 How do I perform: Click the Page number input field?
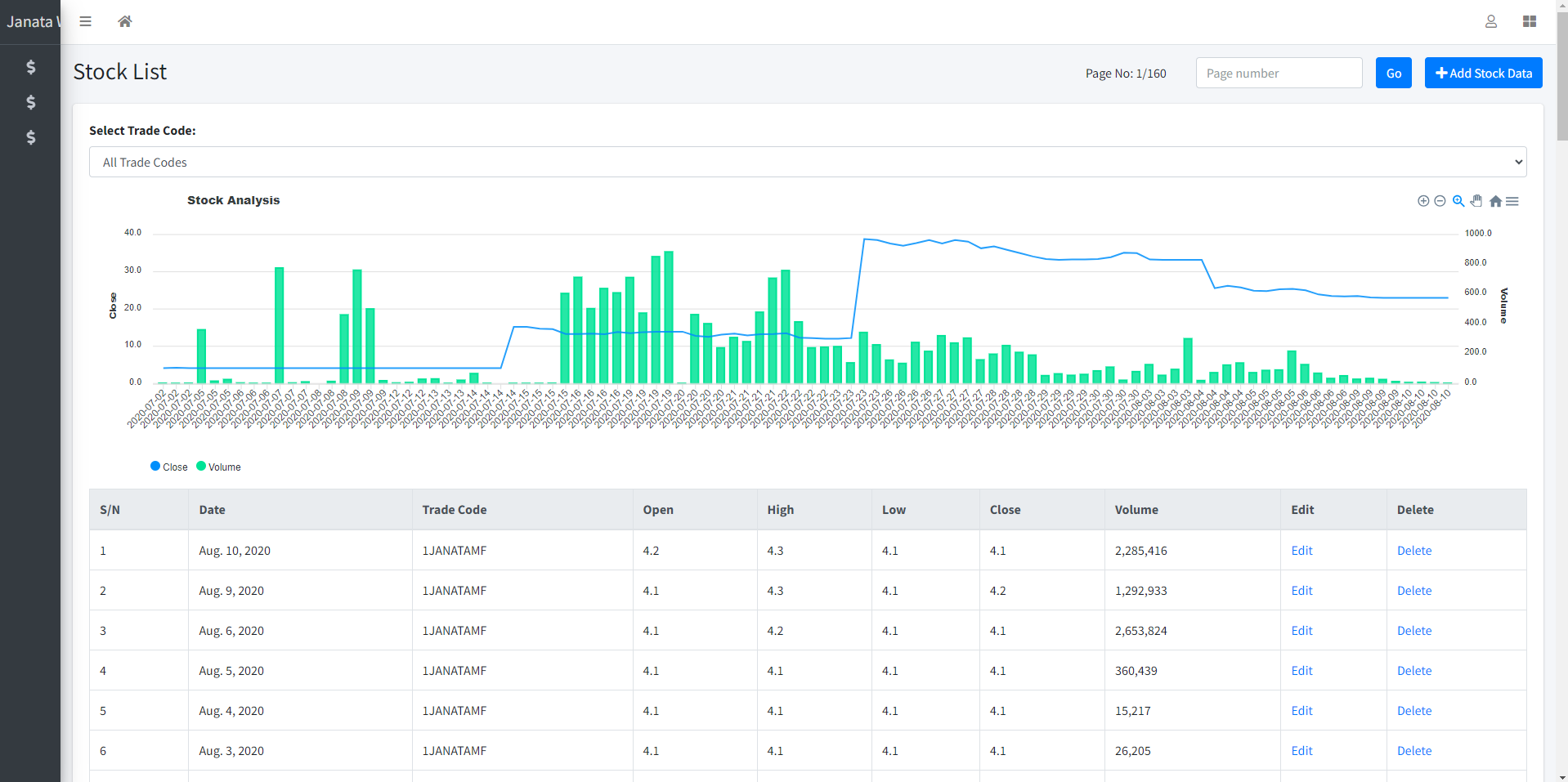pyautogui.click(x=1278, y=73)
